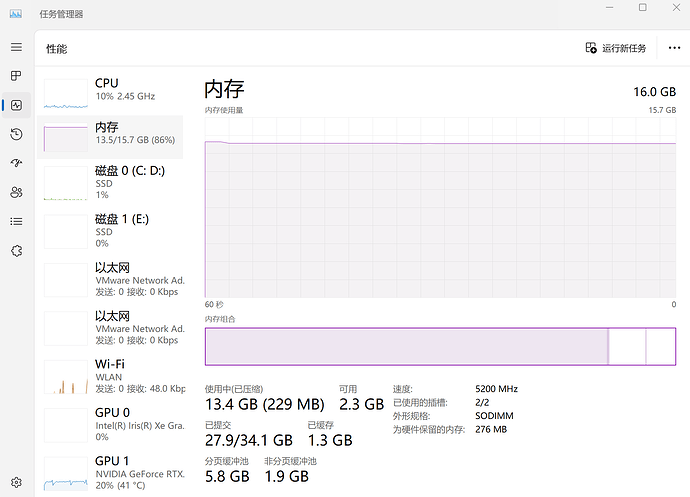Image resolution: width=690 pixels, height=497 pixels.
Task: Open the three-dot more options menu
Action: (x=674, y=48)
